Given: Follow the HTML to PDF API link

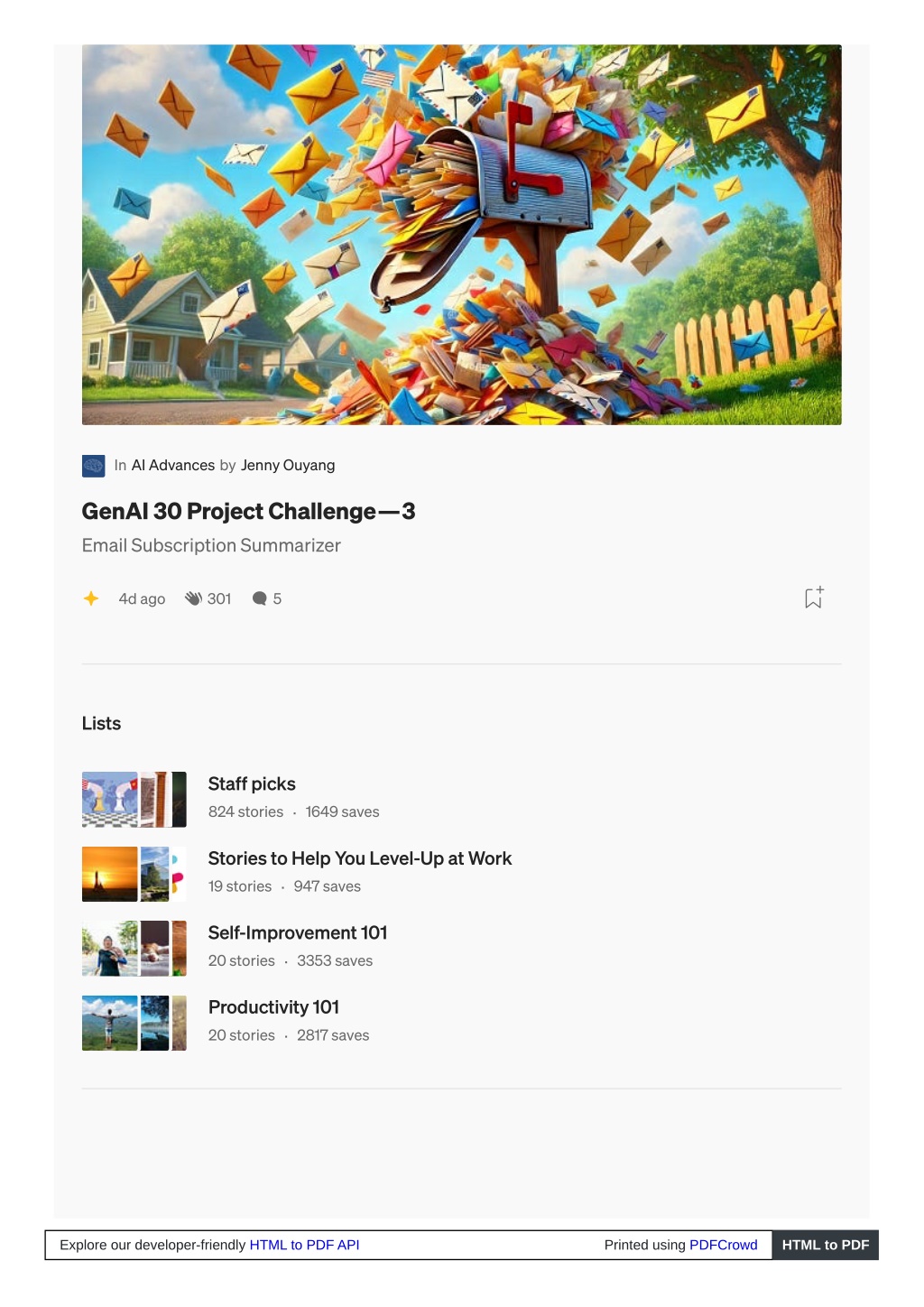Looking at the screenshot, I should (x=304, y=1245).
